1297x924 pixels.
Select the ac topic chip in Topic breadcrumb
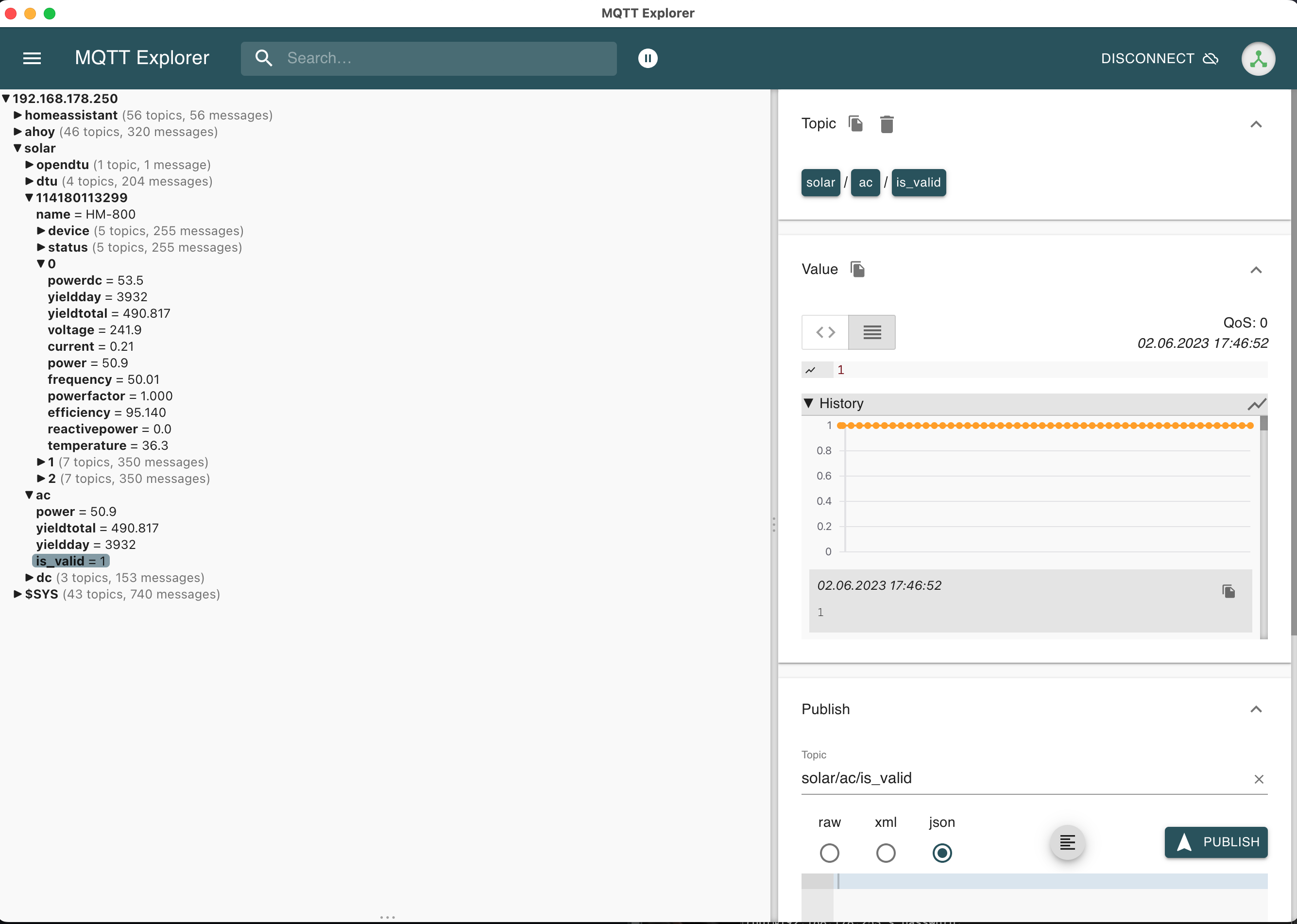click(x=865, y=183)
